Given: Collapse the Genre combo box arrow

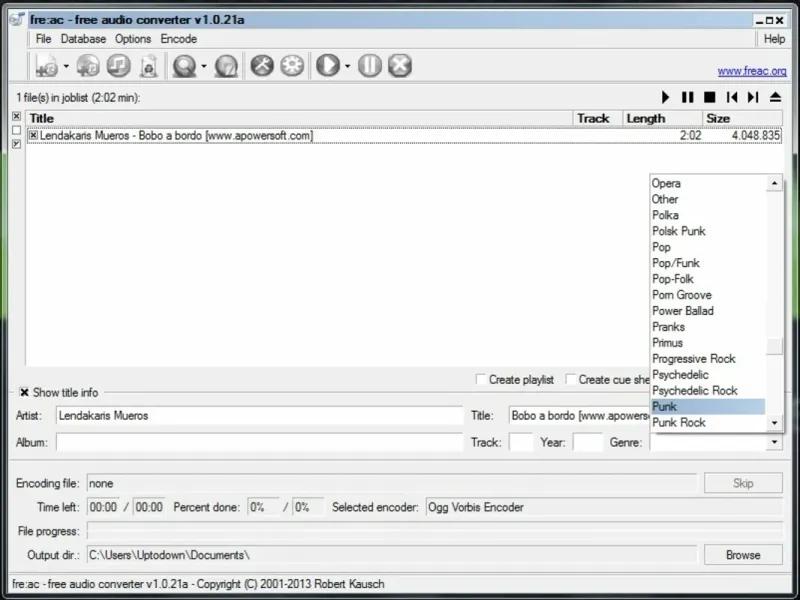Looking at the screenshot, I should click(774, 442).
